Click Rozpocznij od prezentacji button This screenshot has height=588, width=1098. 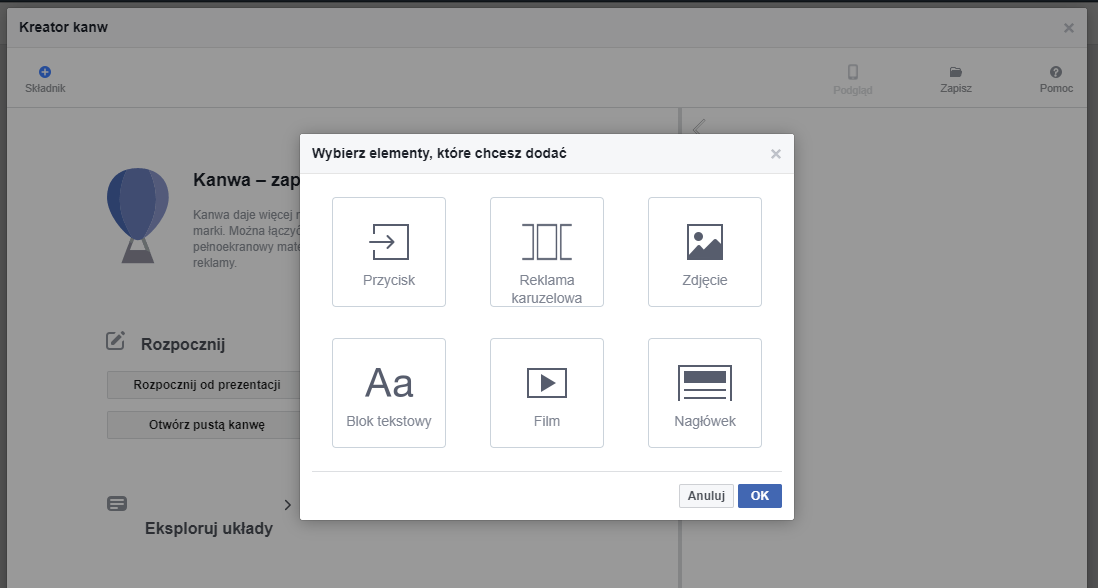[x=206, y=385]
